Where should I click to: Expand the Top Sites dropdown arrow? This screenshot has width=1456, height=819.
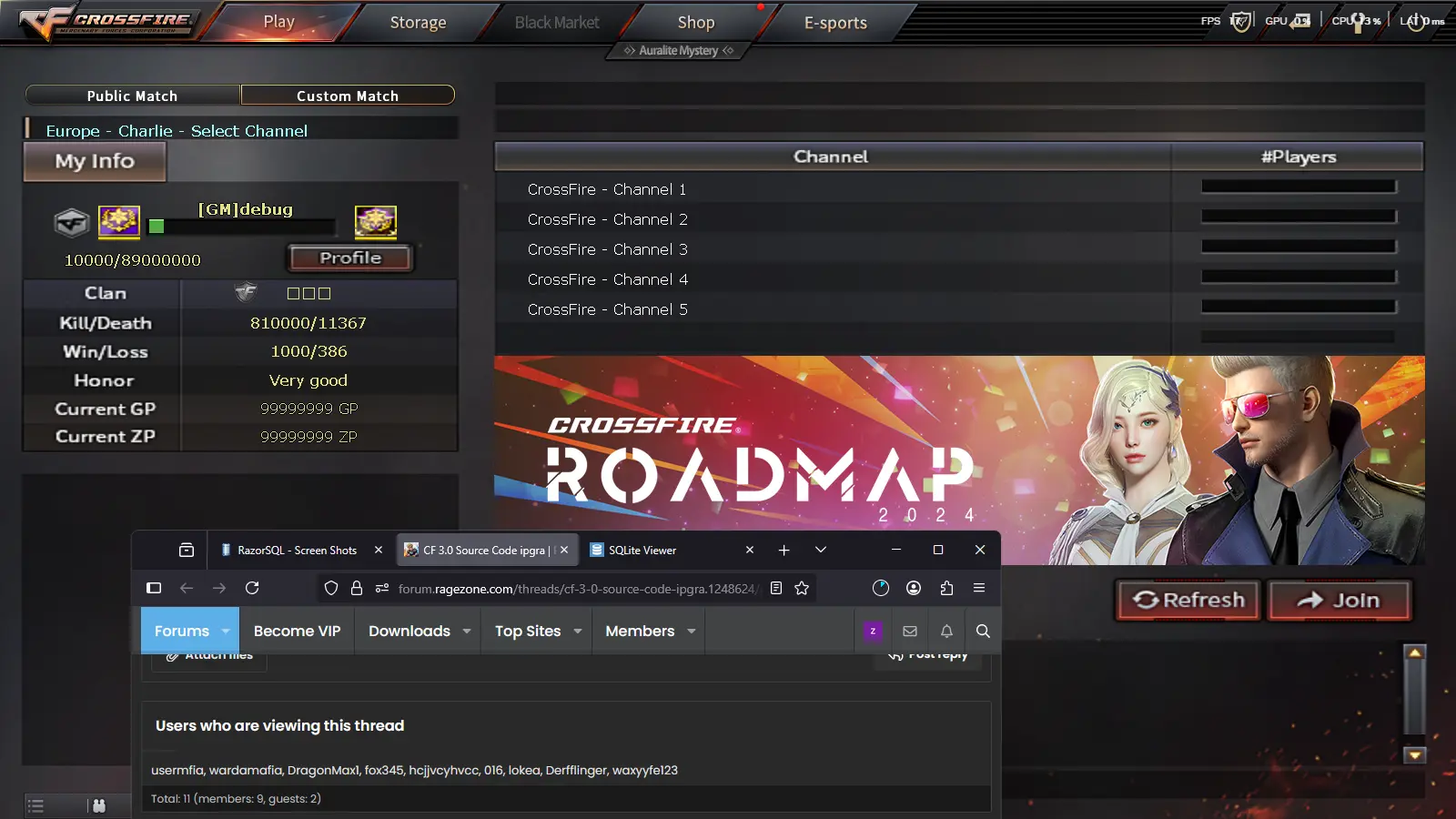click(577, 631)
